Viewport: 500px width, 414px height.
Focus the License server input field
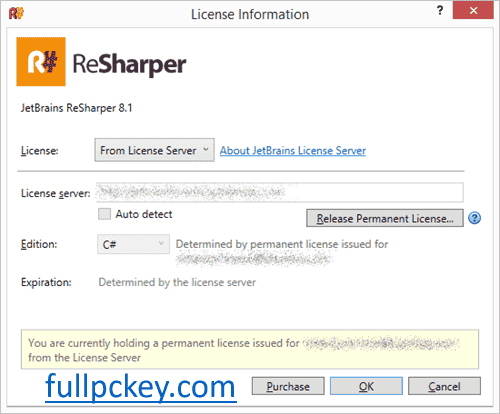(x=280, y=192)
